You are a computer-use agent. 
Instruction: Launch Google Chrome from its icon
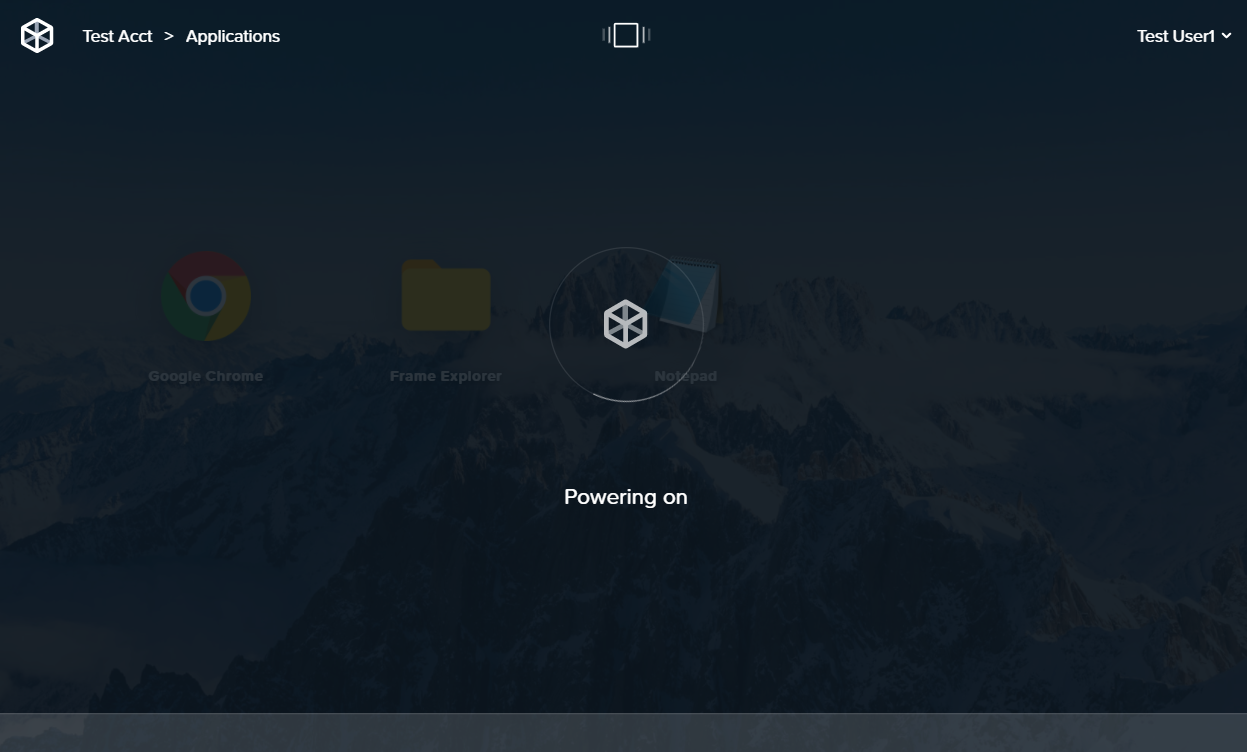pyautogui.click(x=206, y=297)
